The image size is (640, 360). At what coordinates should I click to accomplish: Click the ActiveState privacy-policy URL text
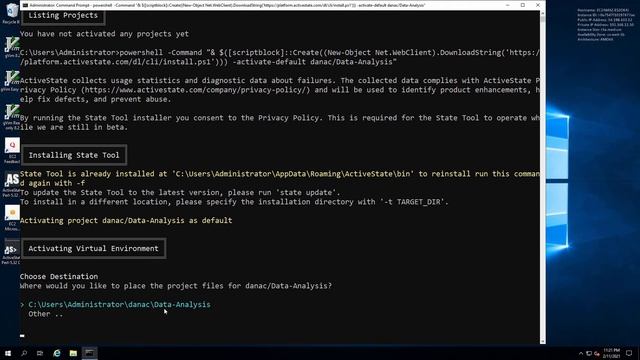click(x=196, y=90)
